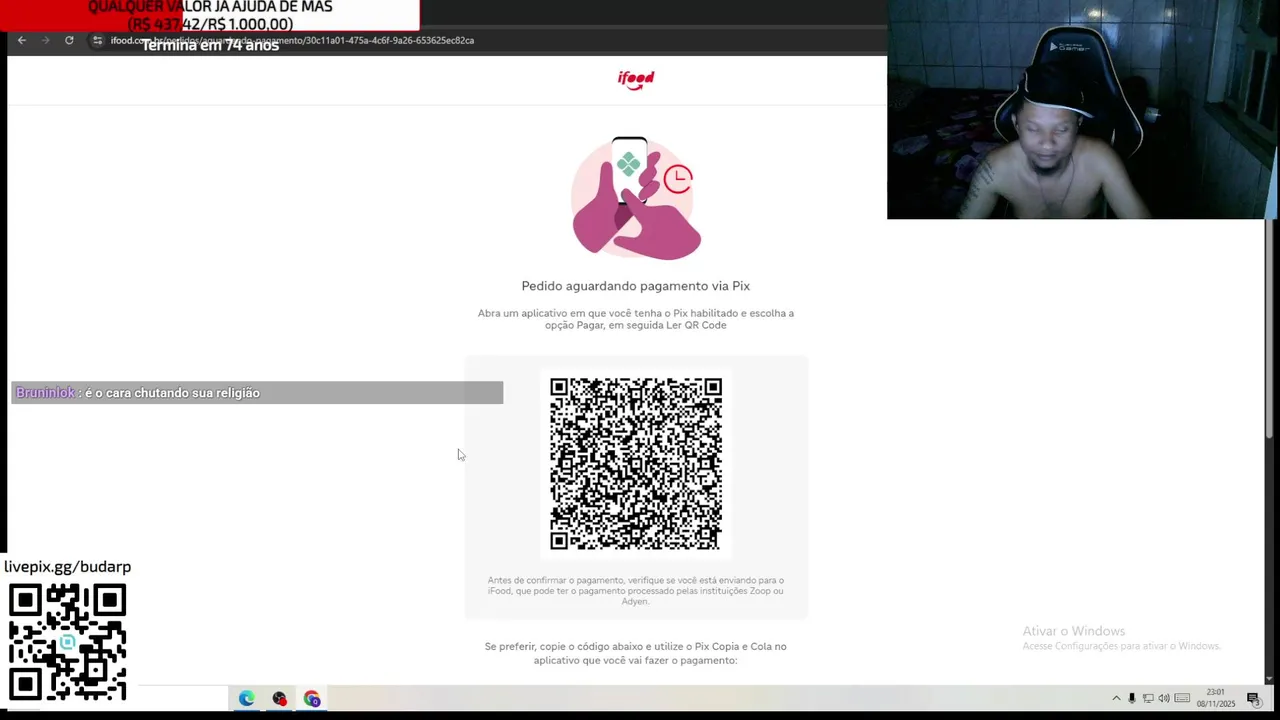Click the browser forward arrow
The width and height of the screenshot is (1280, 720).
(45, 40)
